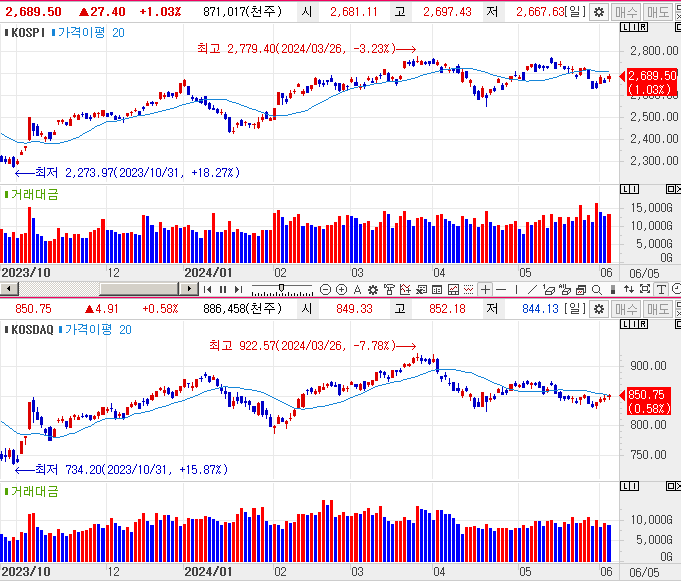Maximize the KOSDAQ volume panel square icon

coord(671,486)
